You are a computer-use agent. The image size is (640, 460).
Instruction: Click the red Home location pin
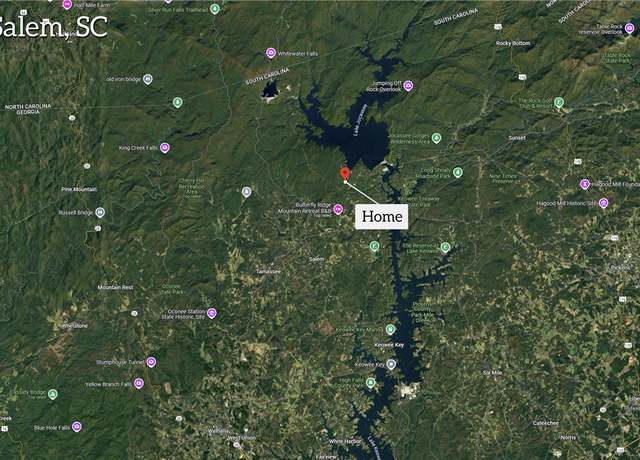(x=345, y=173)
